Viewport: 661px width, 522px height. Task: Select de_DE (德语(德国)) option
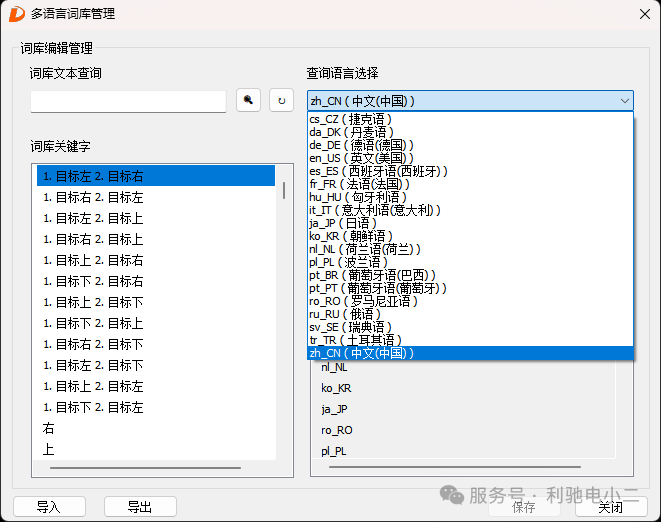point(470,145)
